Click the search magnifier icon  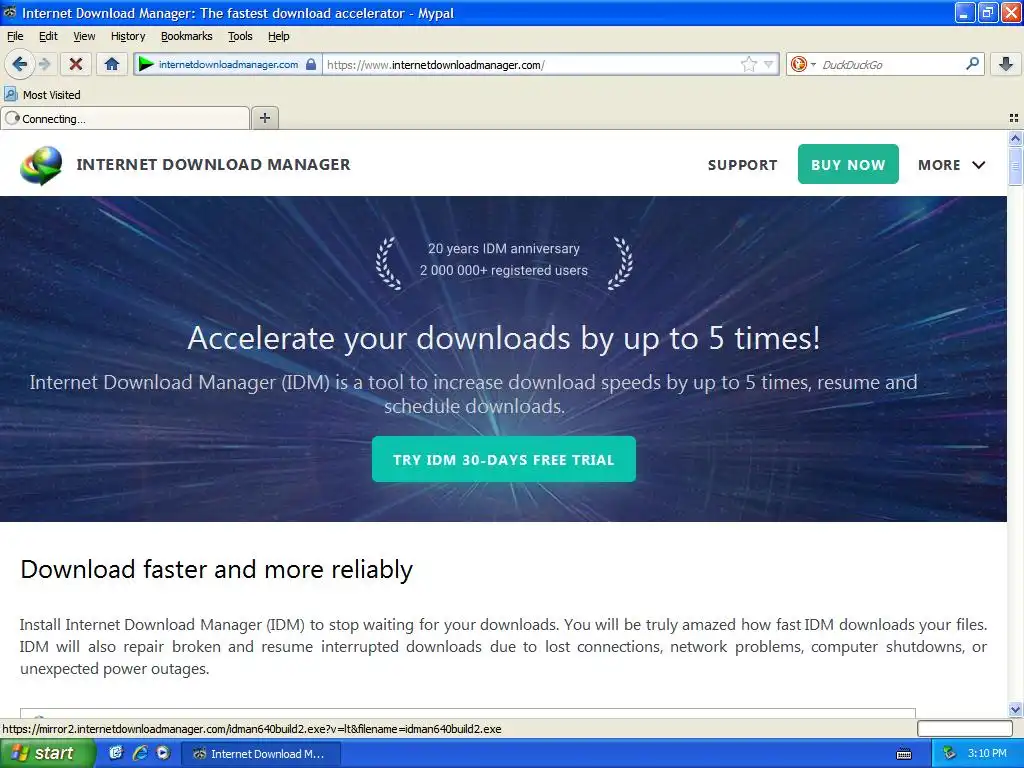tap(972, 63)
